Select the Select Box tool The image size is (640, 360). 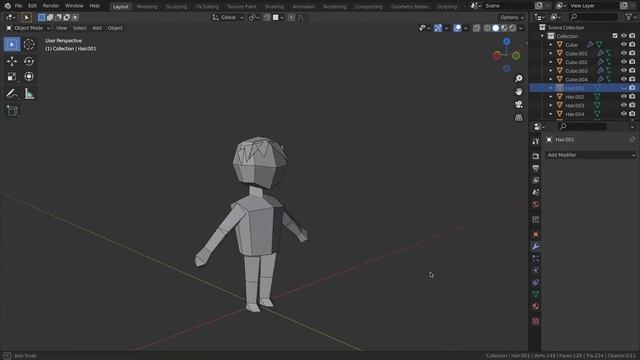(x=12, y=44)
